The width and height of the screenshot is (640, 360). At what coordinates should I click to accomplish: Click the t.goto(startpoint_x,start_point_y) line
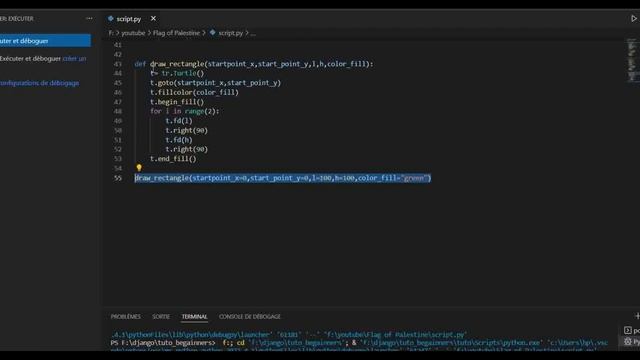click(x=216, y=83)
